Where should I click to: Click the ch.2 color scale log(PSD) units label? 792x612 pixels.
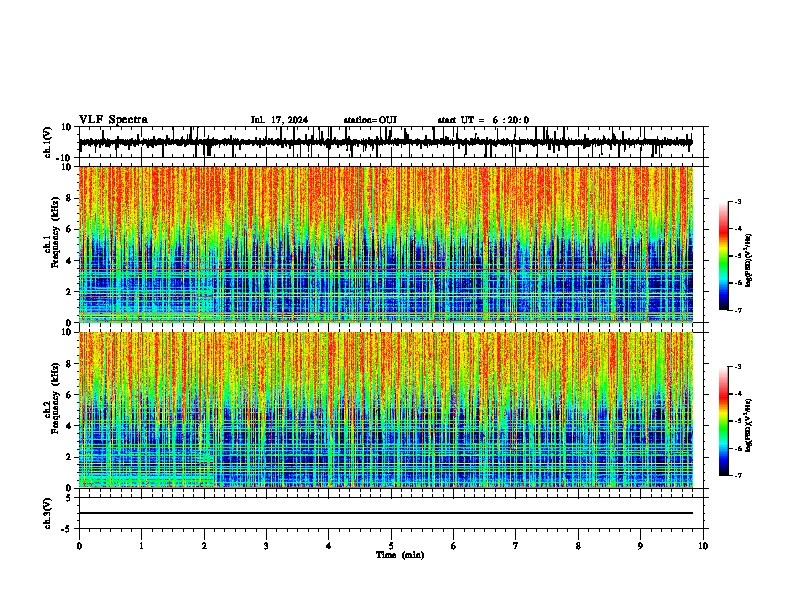coord(749,425)
